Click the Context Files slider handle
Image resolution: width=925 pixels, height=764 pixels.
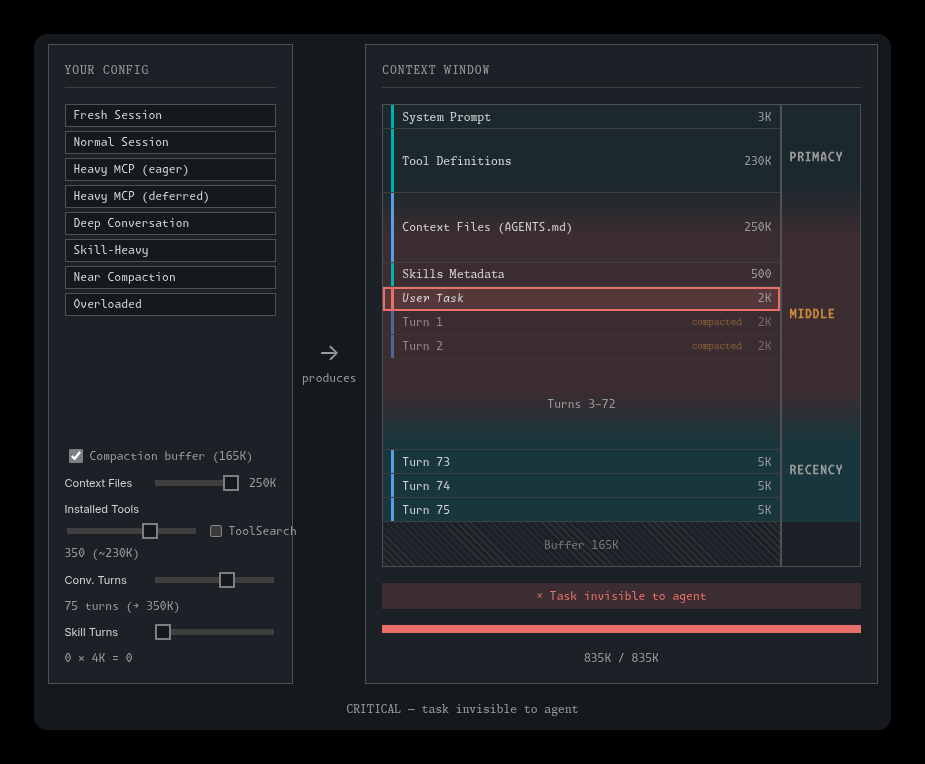(231, 483)
